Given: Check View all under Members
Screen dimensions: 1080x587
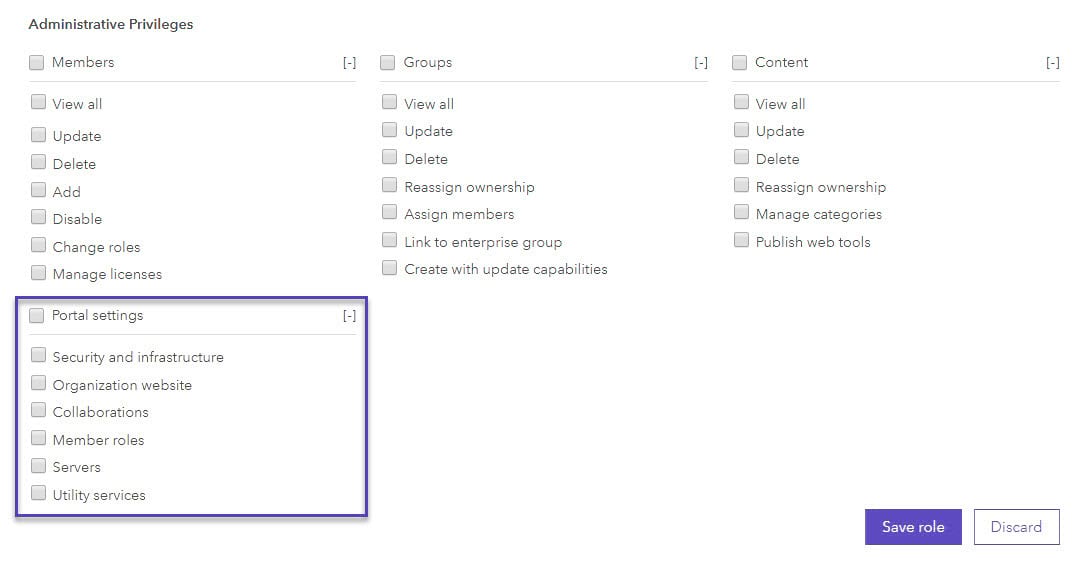Looking at the screenshot, I should tap(38, 102).
